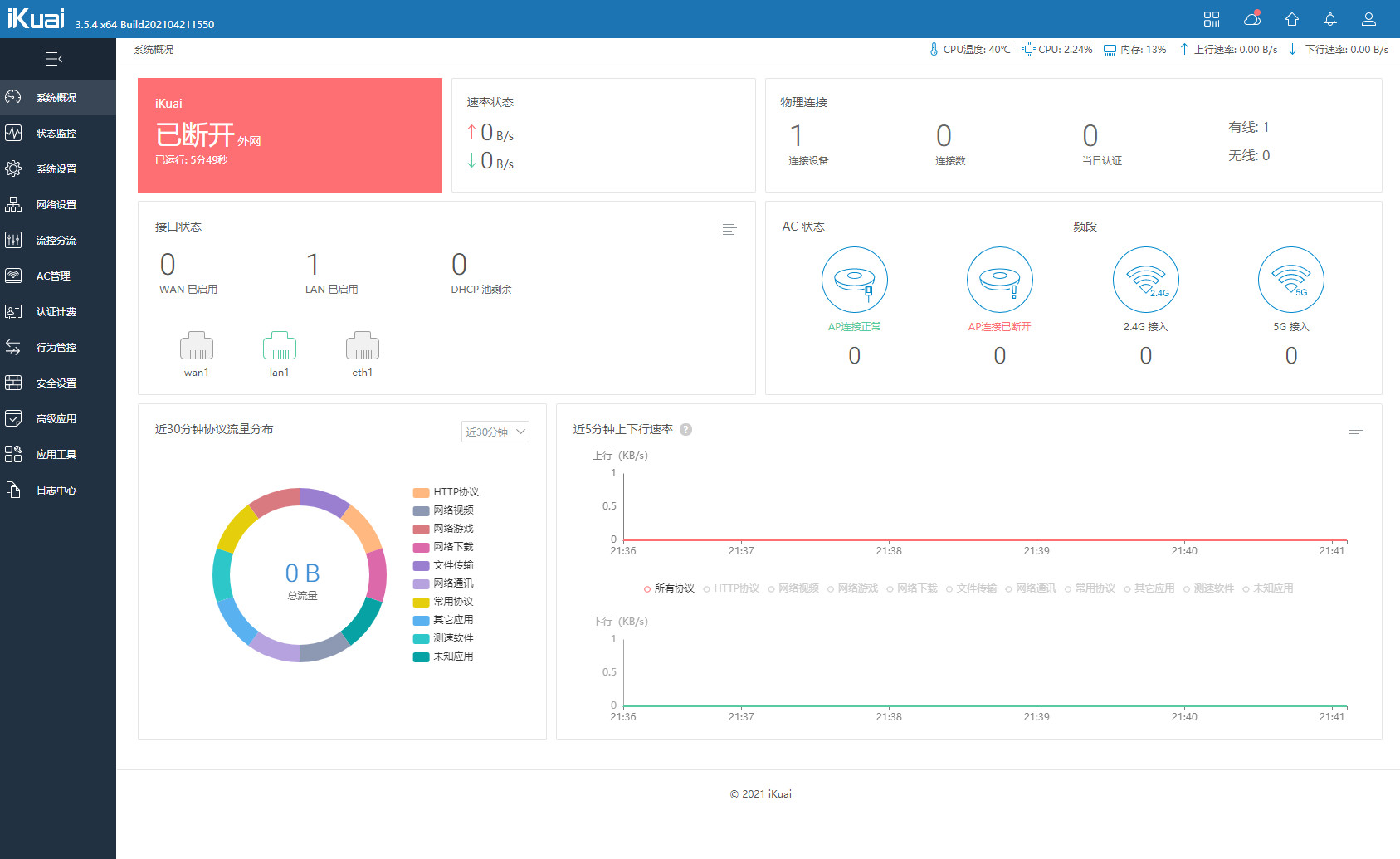Click the AP连接正常 icon

pyautogui.click(x=855, y=280)
